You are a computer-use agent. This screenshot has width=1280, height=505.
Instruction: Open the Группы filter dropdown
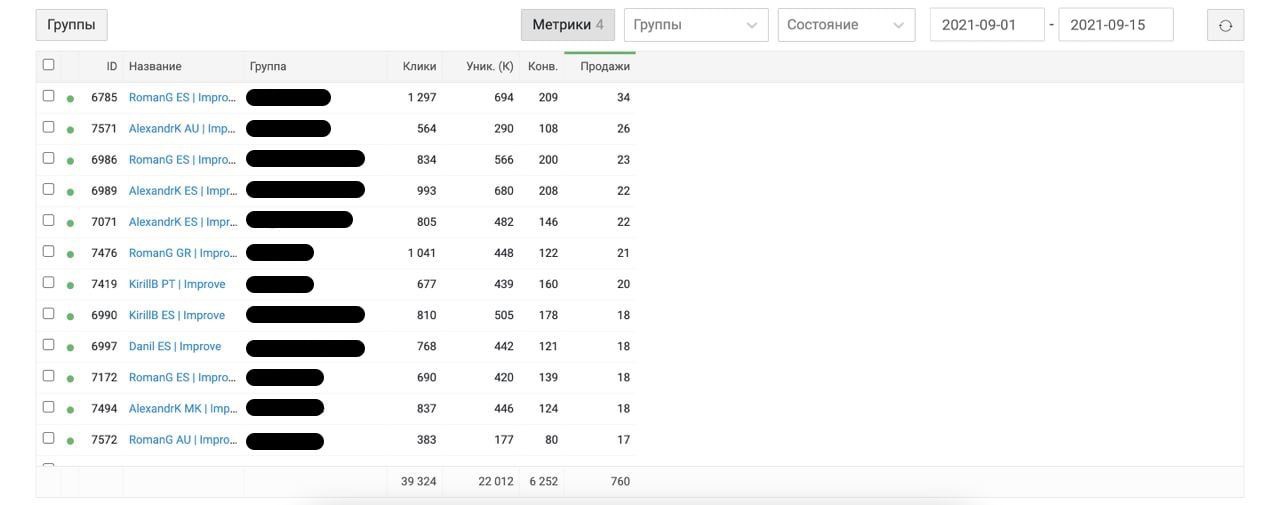click(x=696, y=25)
